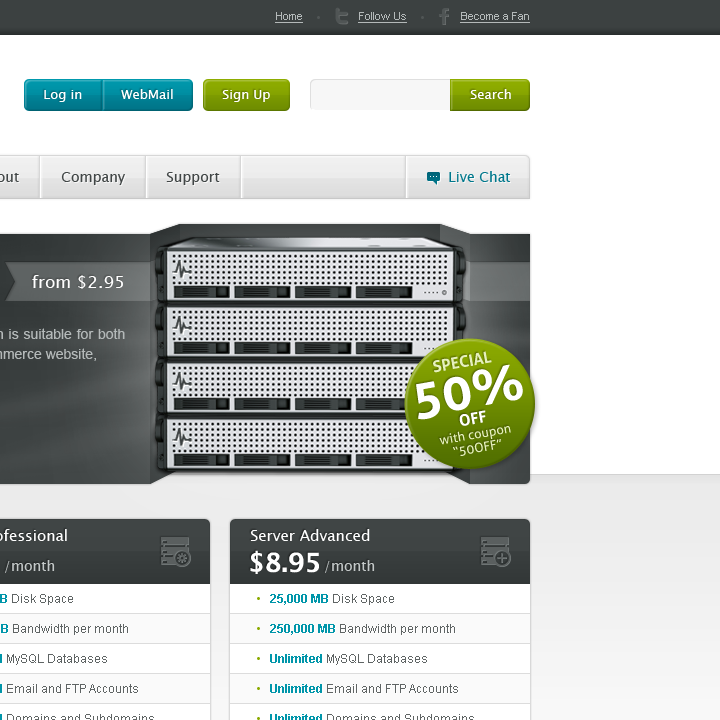Click the 'from $2.95' price ribbon
720x720 pixels.
click(x=78, y=282)
